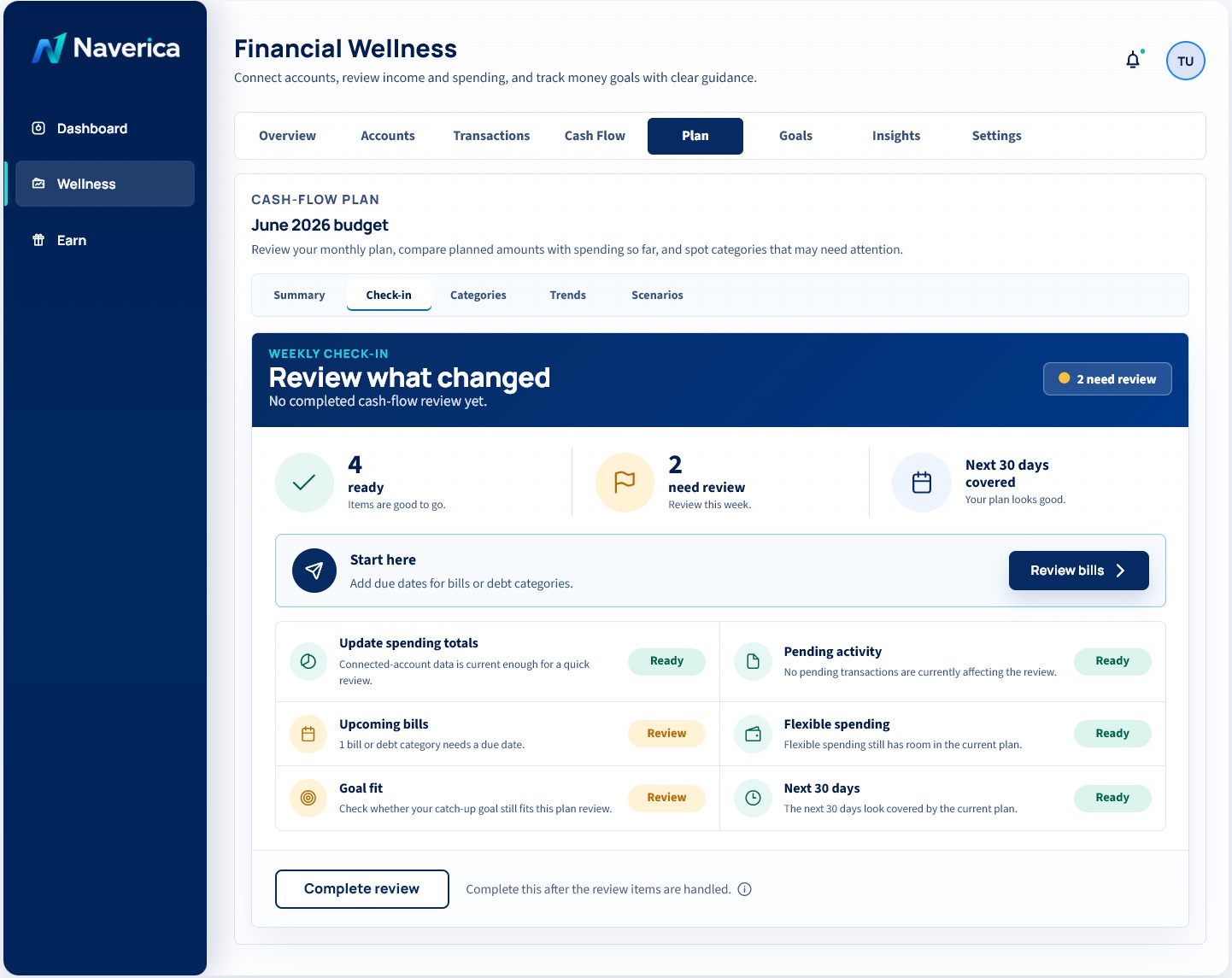The image size is (1232, 978).
Task: Click the flag need-review icon
Action: click(x=625, y=483)
